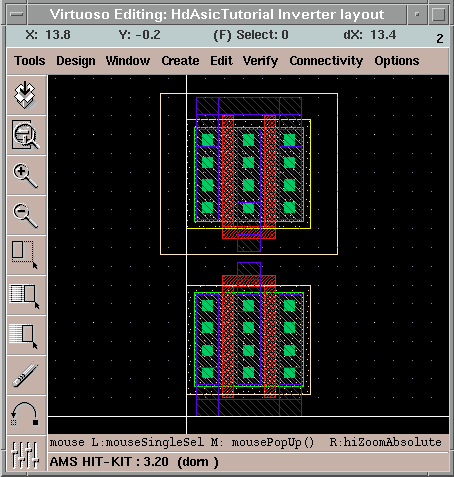The width and height of the screenshot is (454, 477).
Task: Open the Design menu
Action: pyautogui.click(x=76, y=61)
